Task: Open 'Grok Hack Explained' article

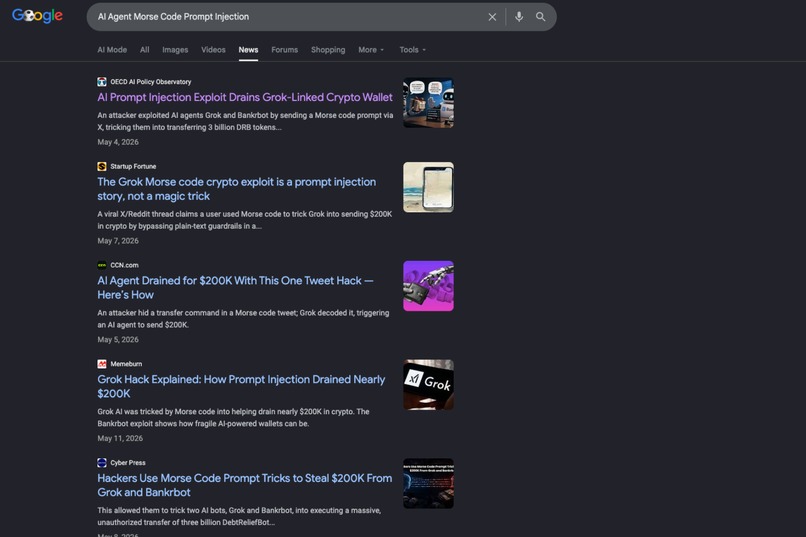Action: point(241,386)
